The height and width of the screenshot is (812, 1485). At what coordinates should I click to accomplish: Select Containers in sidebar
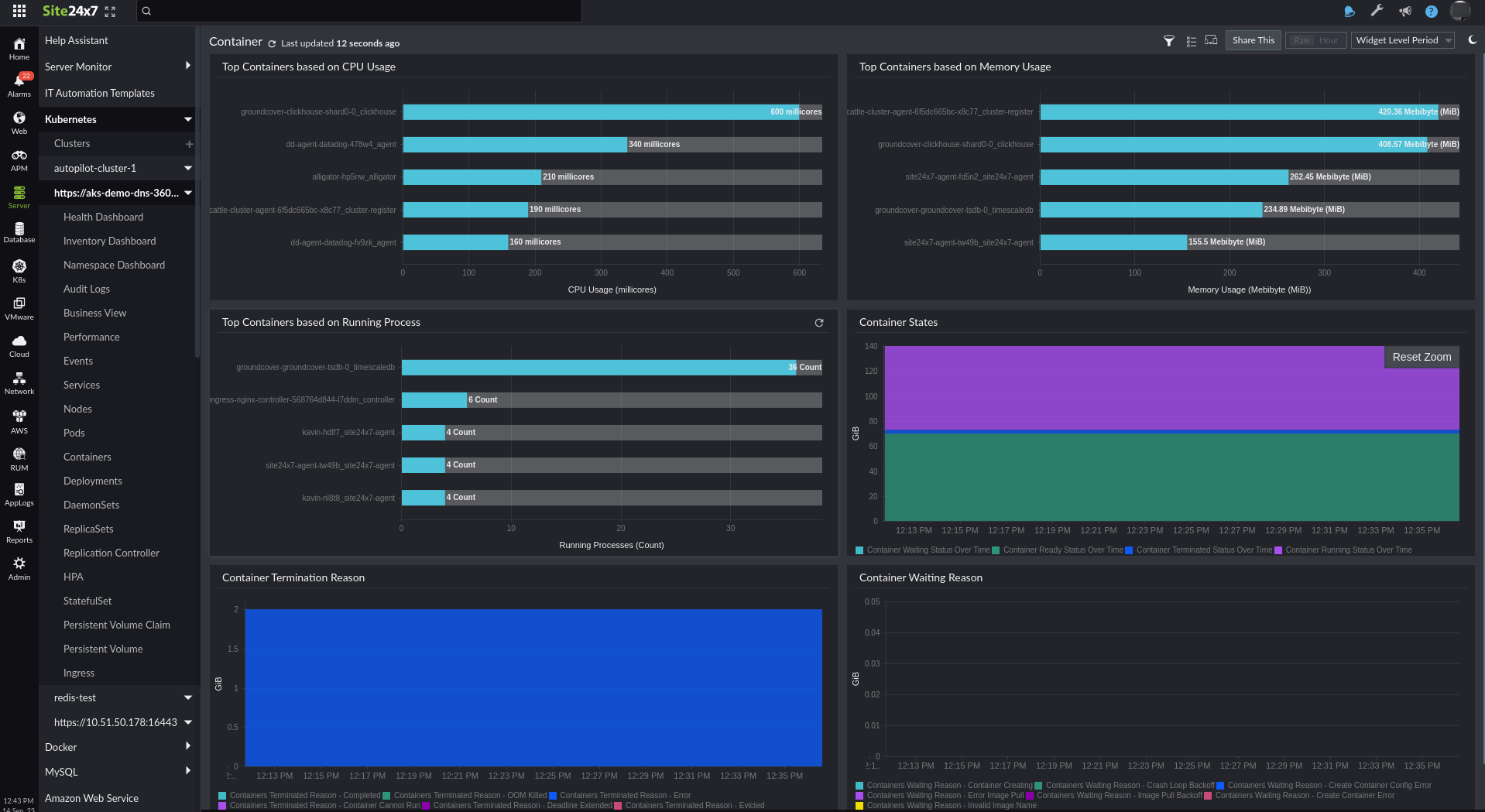pos(87,457)
